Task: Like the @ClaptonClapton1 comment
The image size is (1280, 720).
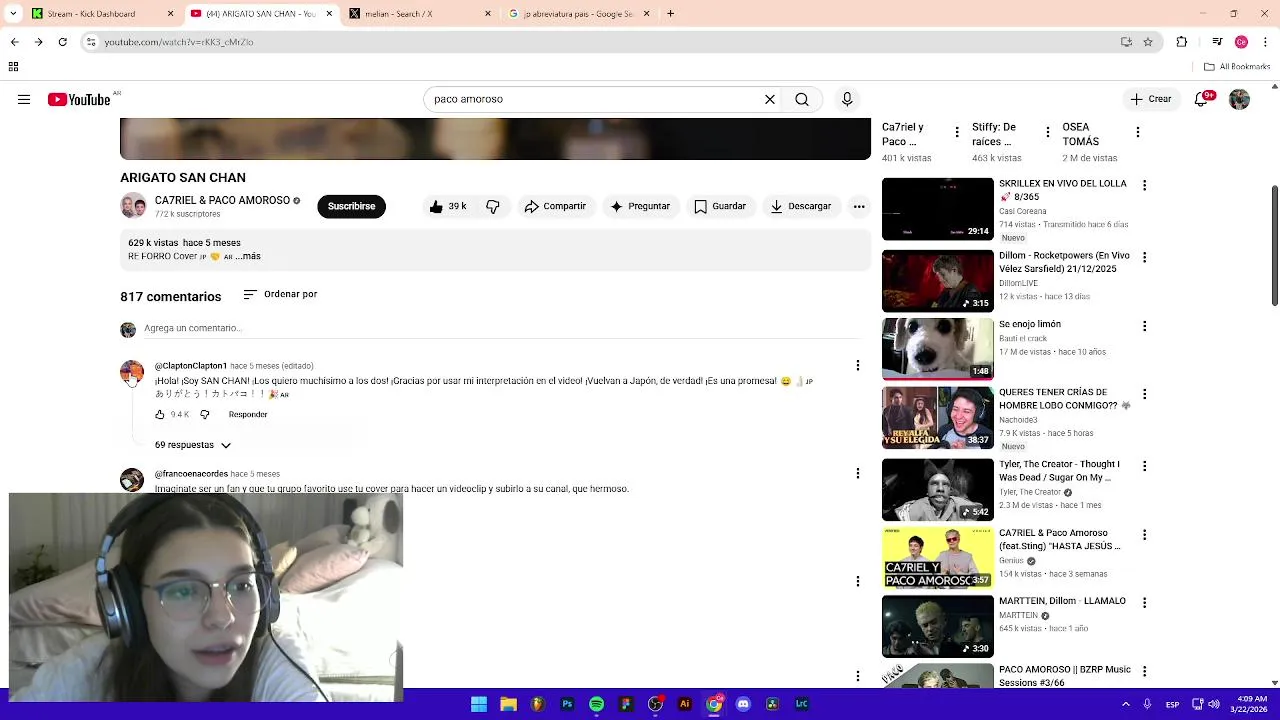Action: [x=159, y=414]
